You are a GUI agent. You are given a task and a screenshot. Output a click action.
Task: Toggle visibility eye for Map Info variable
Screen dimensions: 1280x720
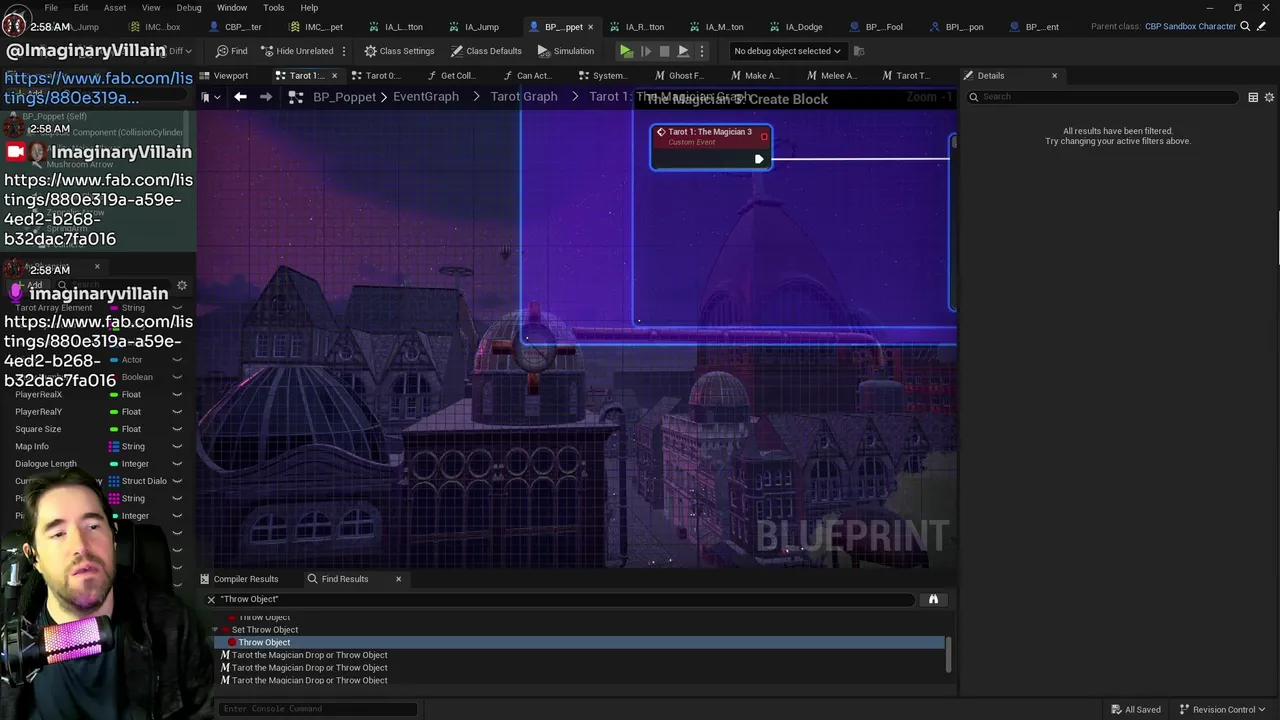tap(177, 447)
